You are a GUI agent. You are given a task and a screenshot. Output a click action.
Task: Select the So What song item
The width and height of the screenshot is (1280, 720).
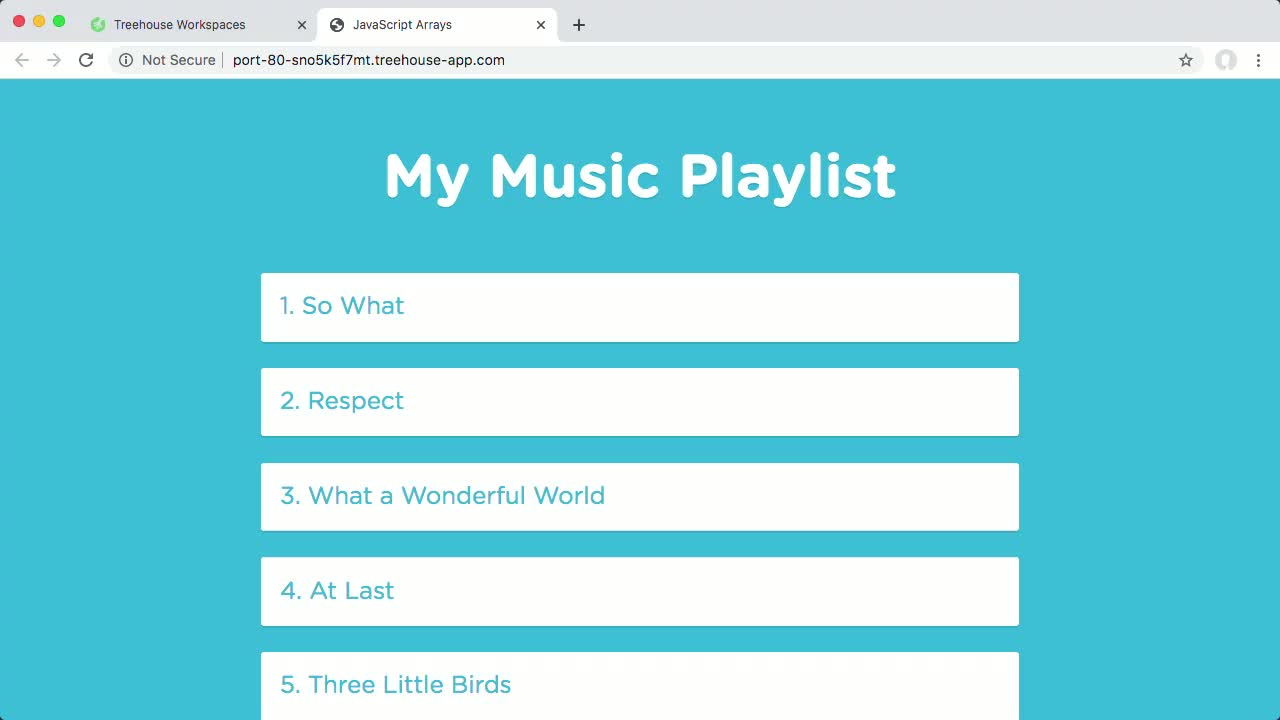pyautogui.click(x=640, y=307)
